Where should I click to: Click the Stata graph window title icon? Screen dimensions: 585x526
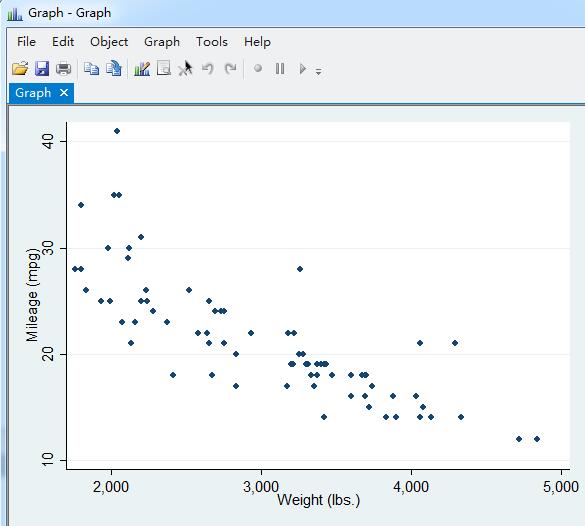pos(15,14)
